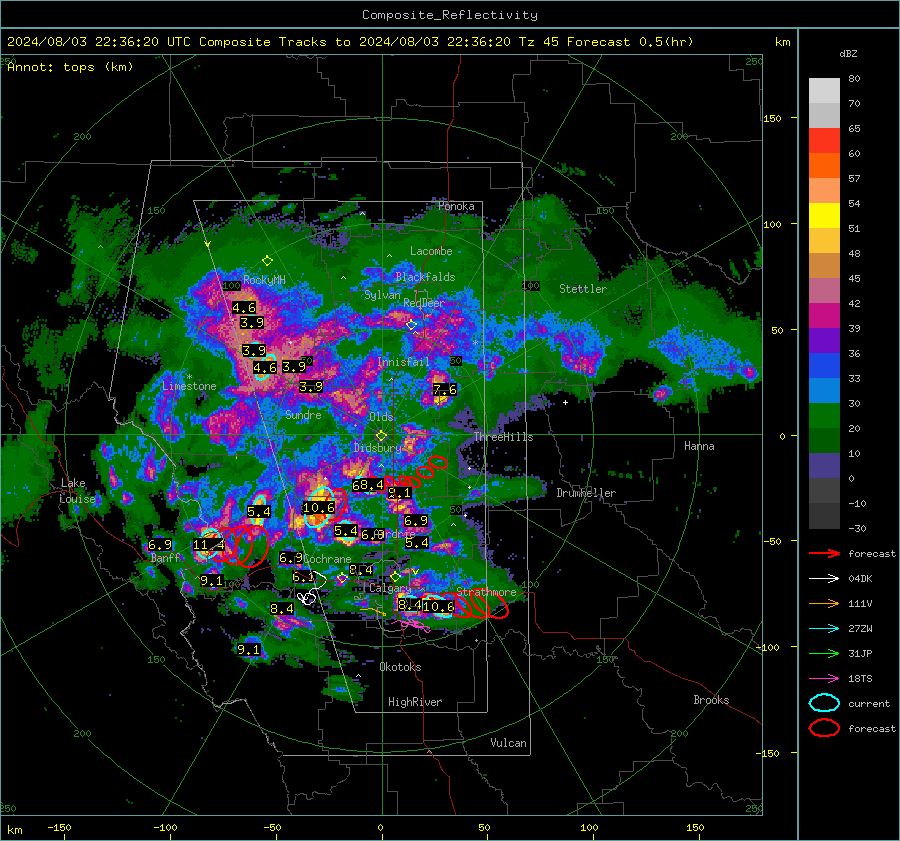This screenshot has height=841, width=900.
Task: Click the magenta 42 dBZ color band
Action: pos(824,316)
